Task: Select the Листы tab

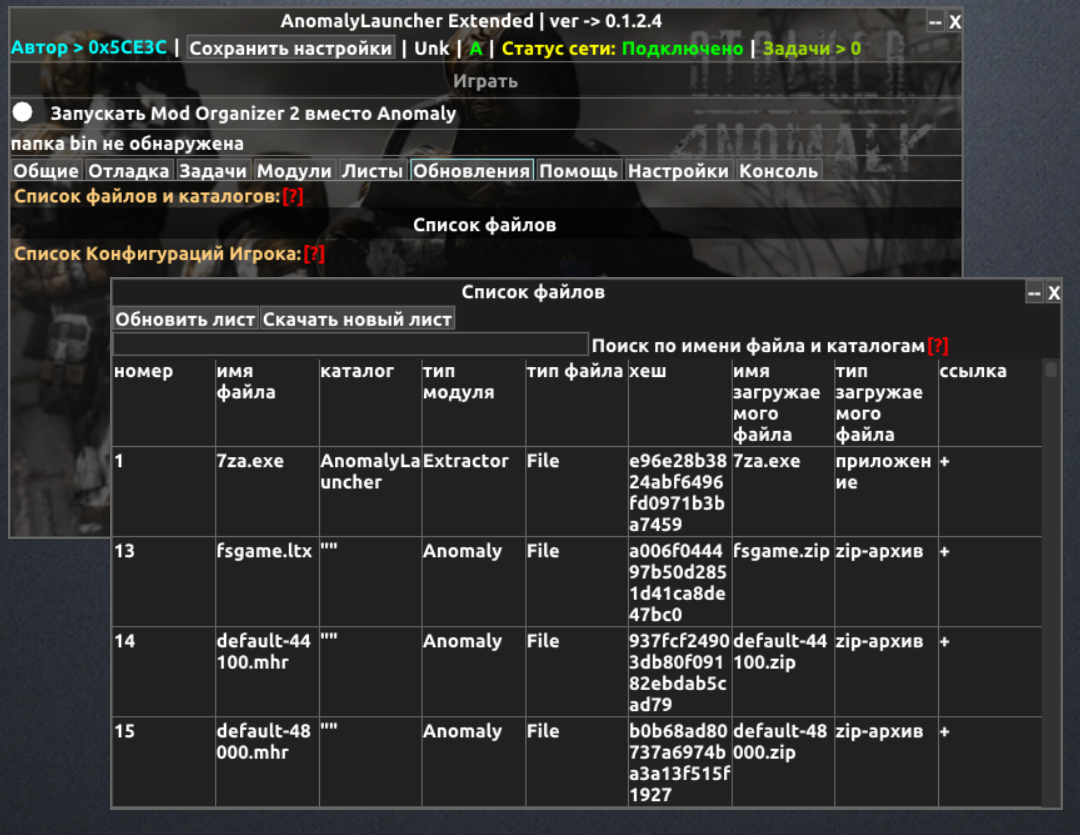Action: (372, 171)
